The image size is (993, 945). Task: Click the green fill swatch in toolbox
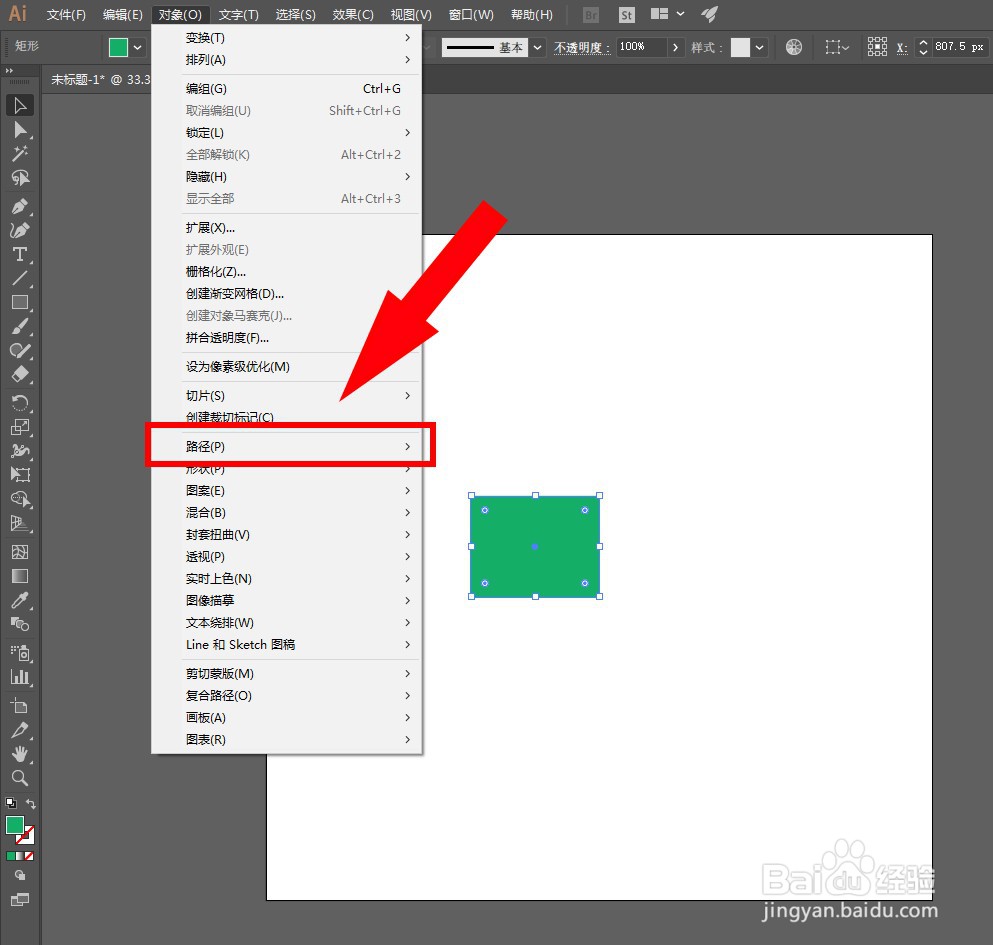(x=15, y=825)
